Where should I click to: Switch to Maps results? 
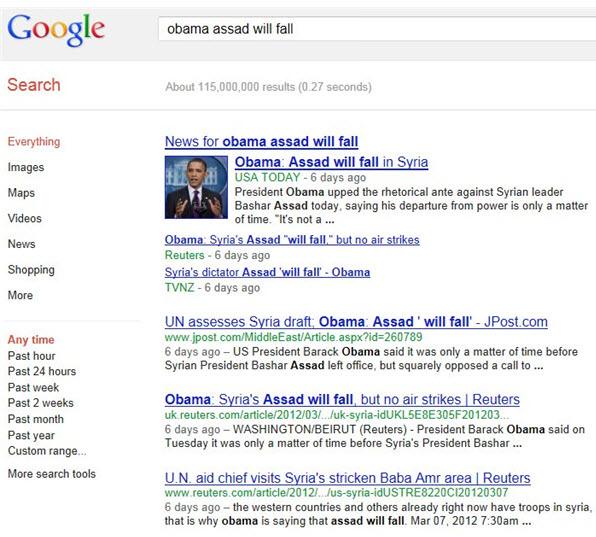[21, 193]
